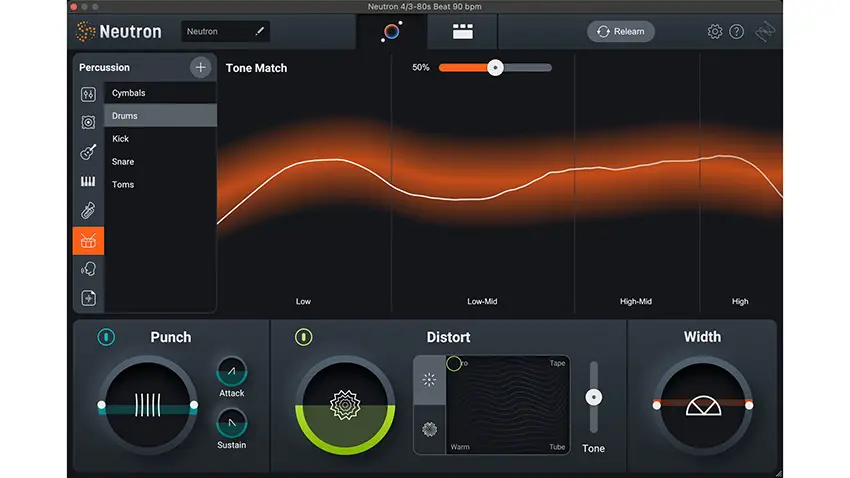Open the Assistant view orb tab
Image resolution: width=850 pixels, height=478 pixels.
[391, 31]
